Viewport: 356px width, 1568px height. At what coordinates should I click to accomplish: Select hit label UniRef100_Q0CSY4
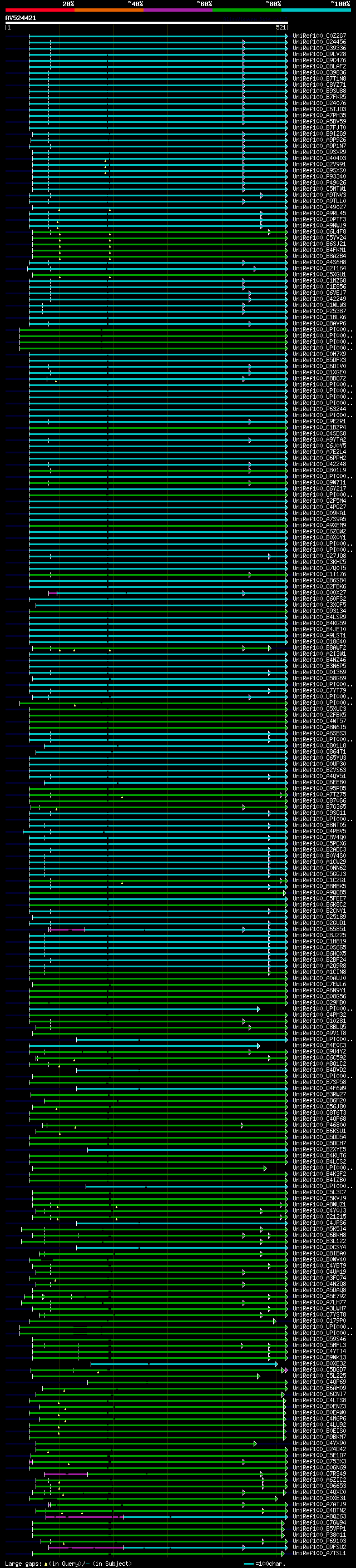click(319, 1247)
